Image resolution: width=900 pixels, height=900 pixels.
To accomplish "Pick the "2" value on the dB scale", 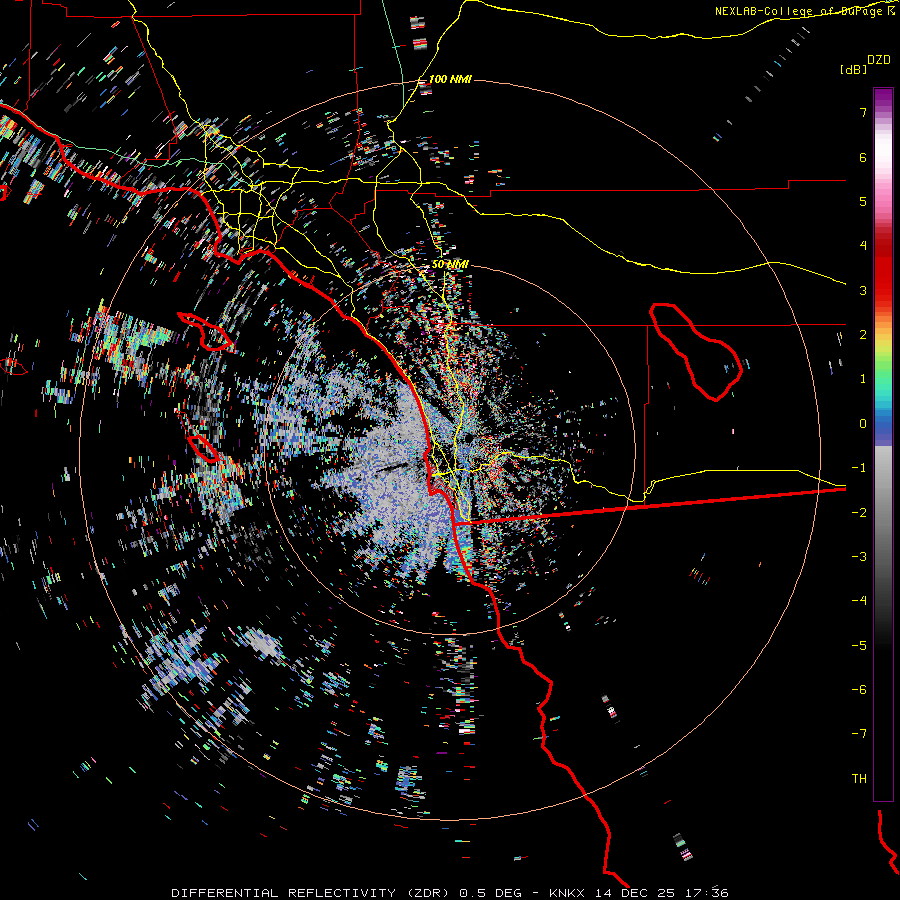I will (863, 335).
